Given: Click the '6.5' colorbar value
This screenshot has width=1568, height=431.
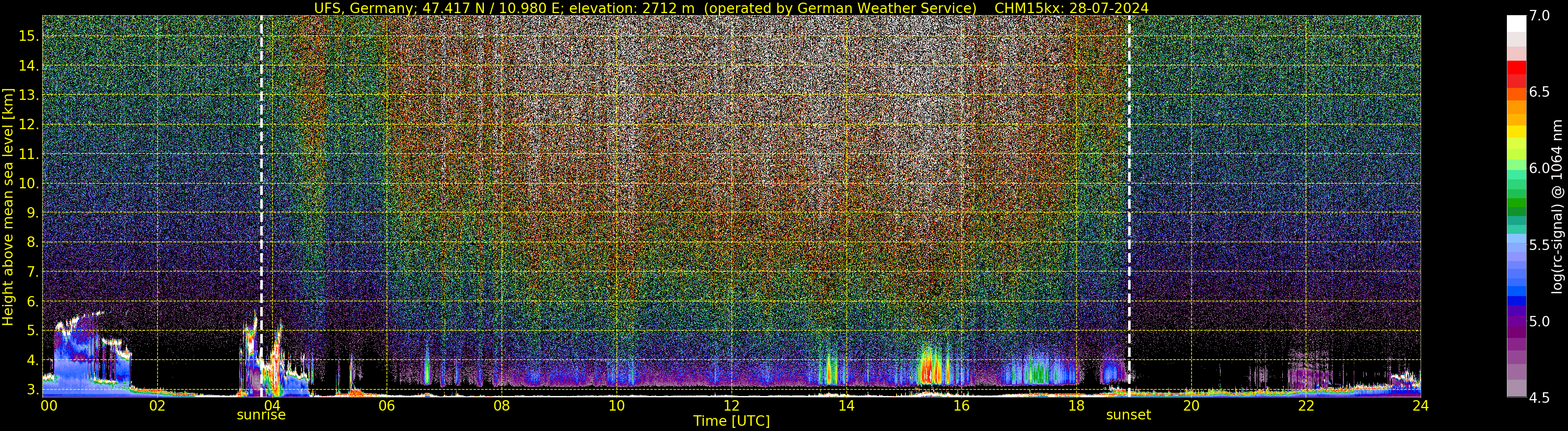Looking at the screenshot, I should 1539,92.
